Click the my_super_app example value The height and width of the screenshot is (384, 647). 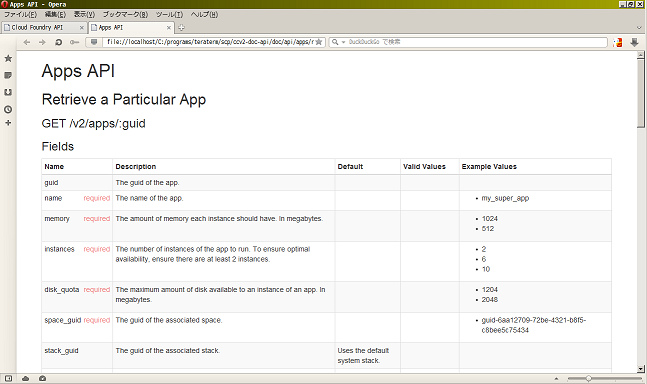[x=505, y=198]
